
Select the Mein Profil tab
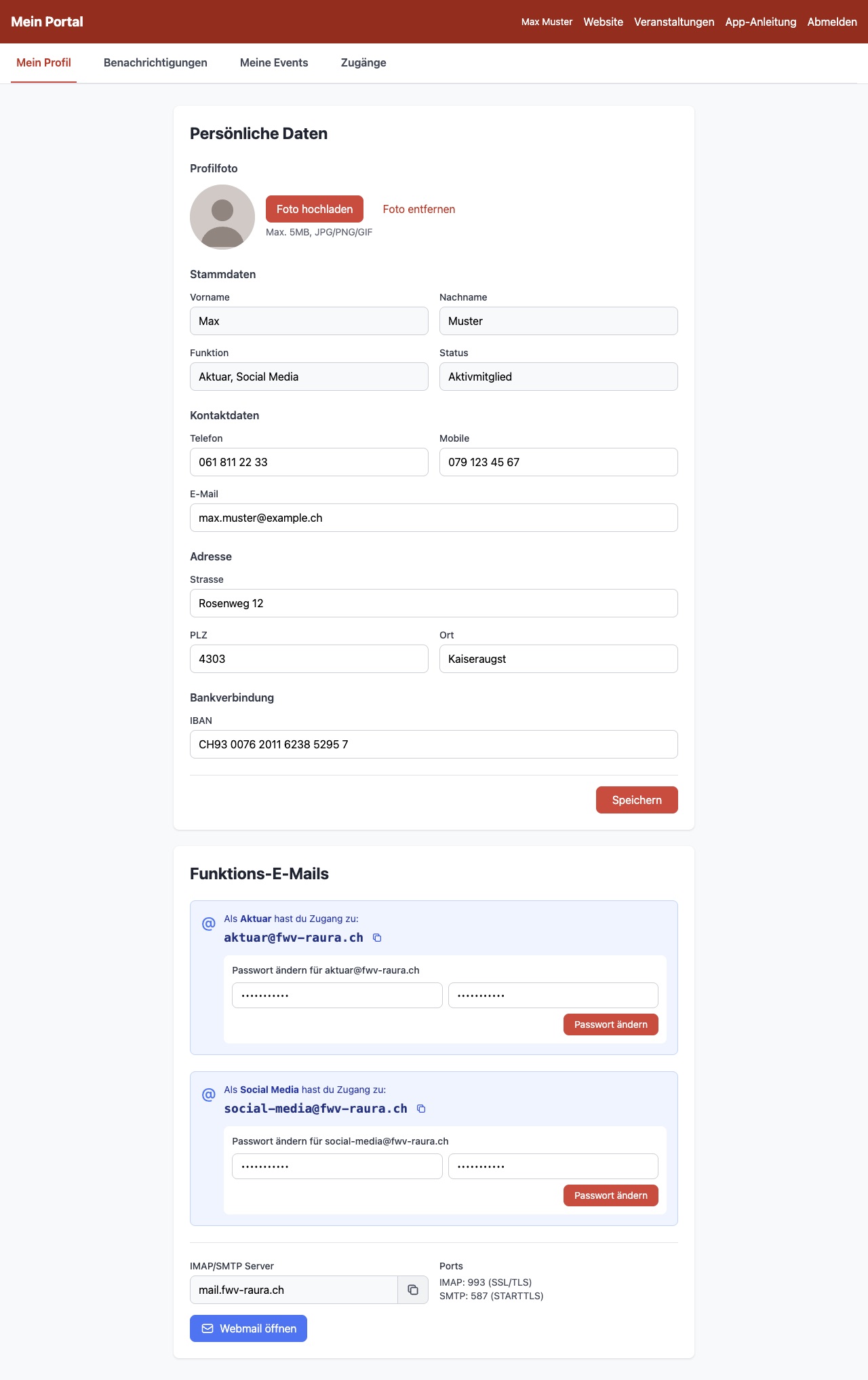pyautogui.click(x=43, y=62)
